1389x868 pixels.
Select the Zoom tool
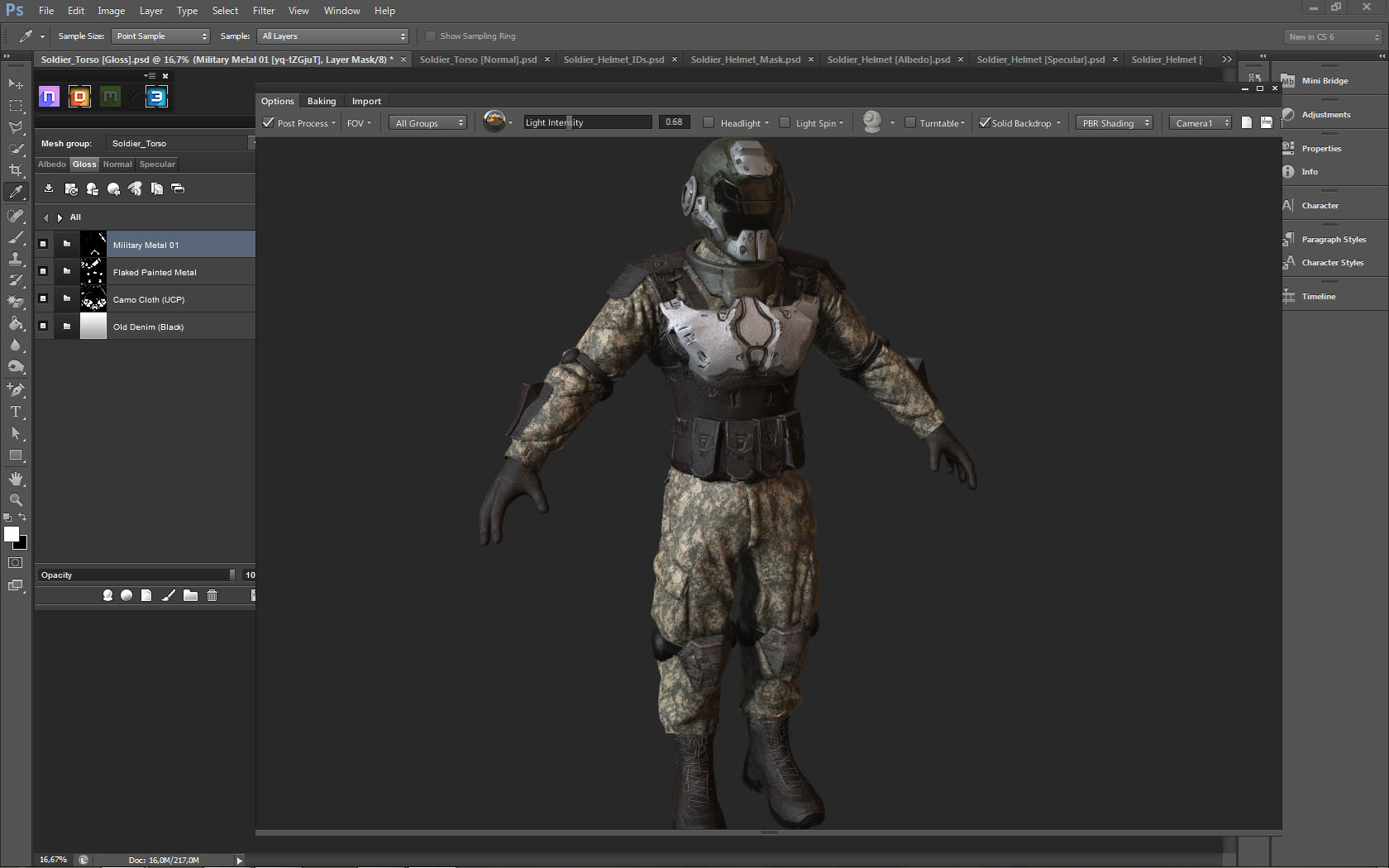16,500
